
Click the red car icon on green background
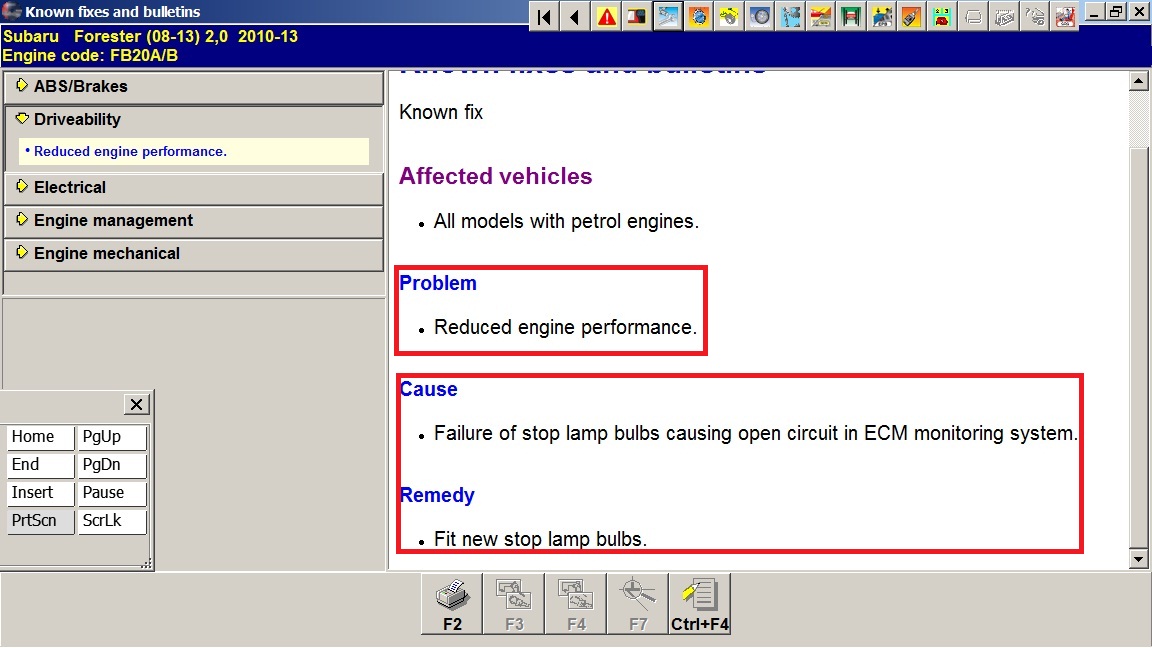942,16
